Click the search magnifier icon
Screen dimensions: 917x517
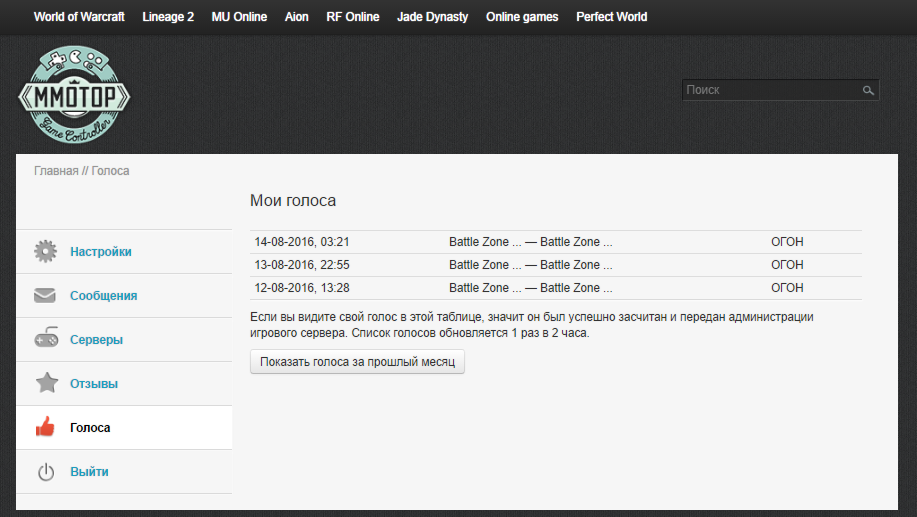[868, 90]
